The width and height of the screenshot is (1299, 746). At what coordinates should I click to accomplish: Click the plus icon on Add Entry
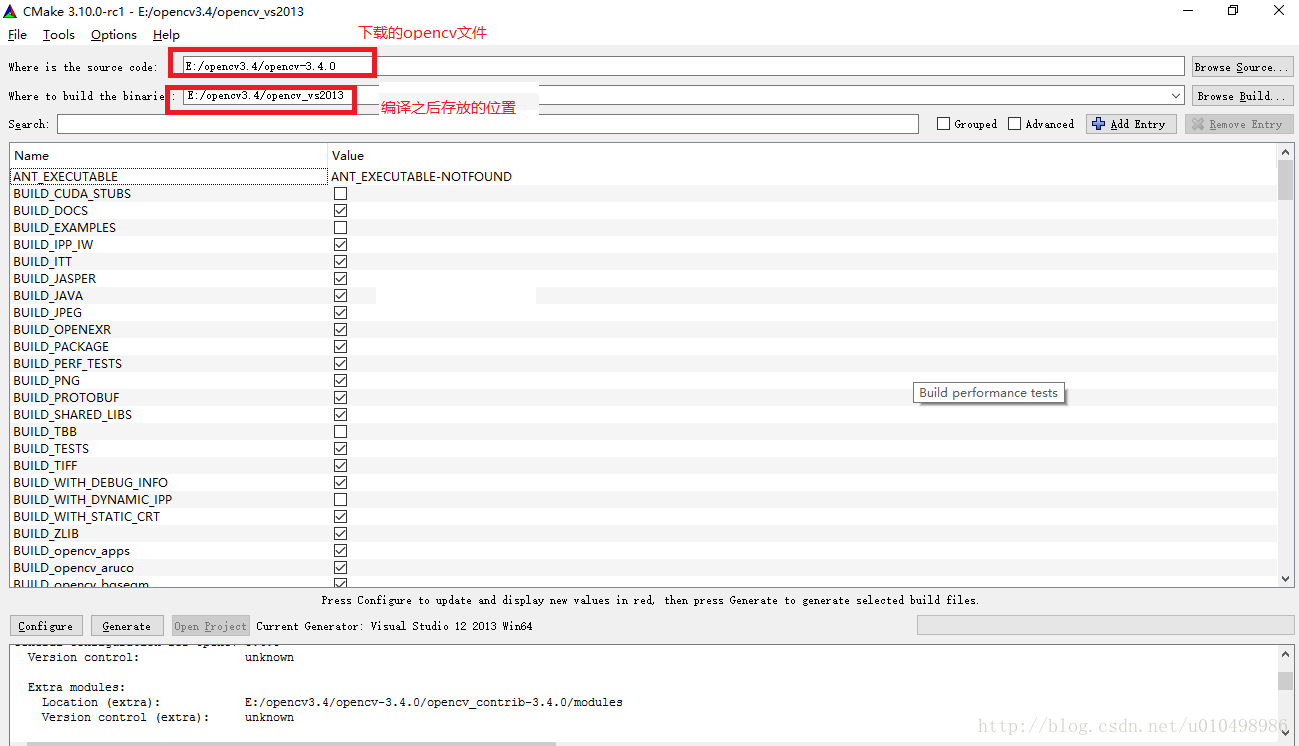pyautogui.click(x=1098, y=124)
